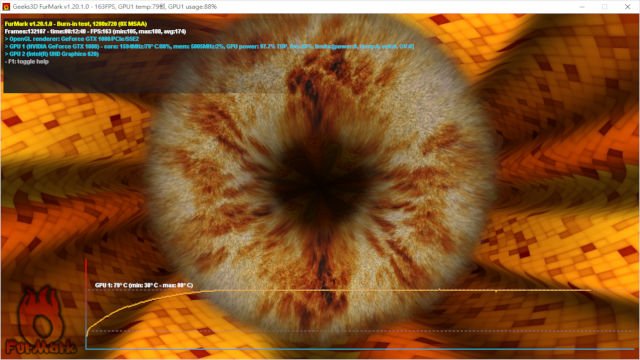Click the GPU 2 Intel UHD Graphics line
640x360 pixels.
tap(52, 54)
